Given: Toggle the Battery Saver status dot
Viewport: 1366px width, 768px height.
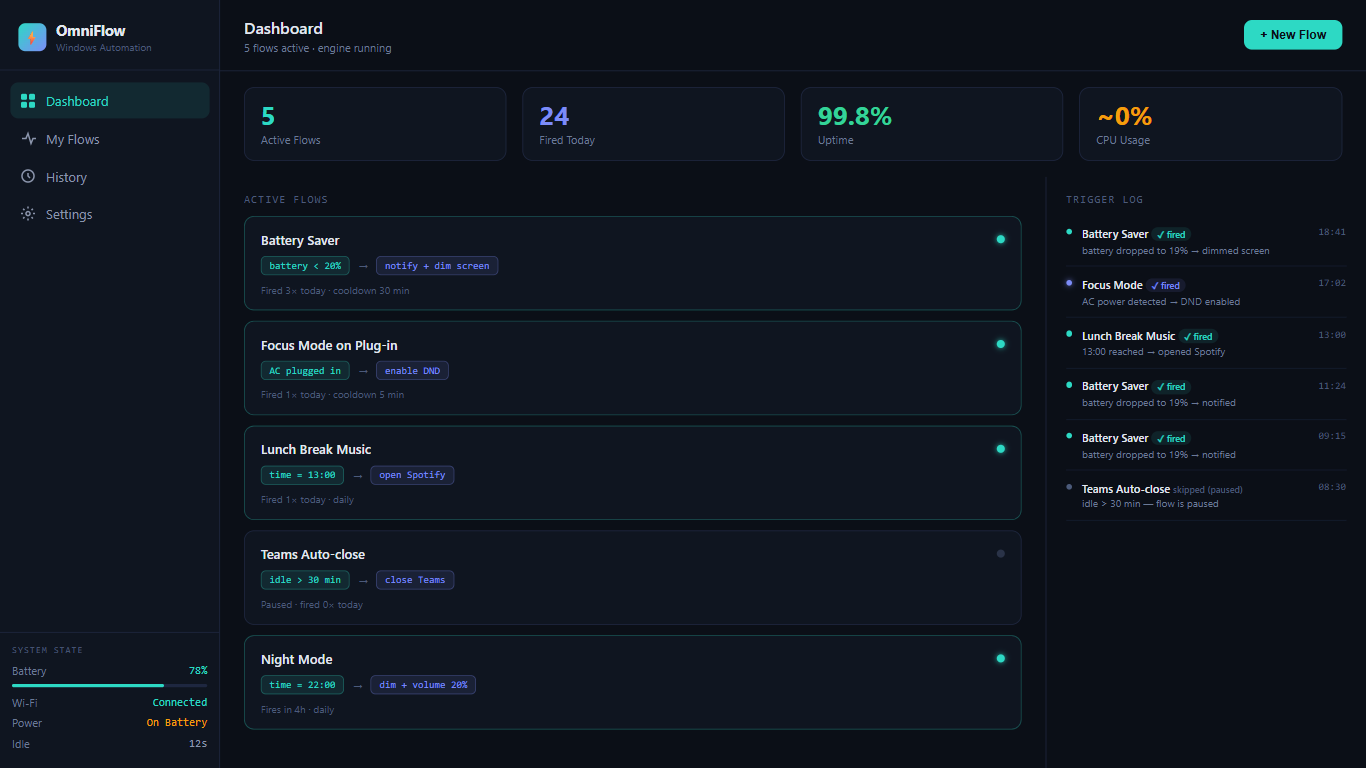Looking at the screenshot, I should [x=1000, y=239].
